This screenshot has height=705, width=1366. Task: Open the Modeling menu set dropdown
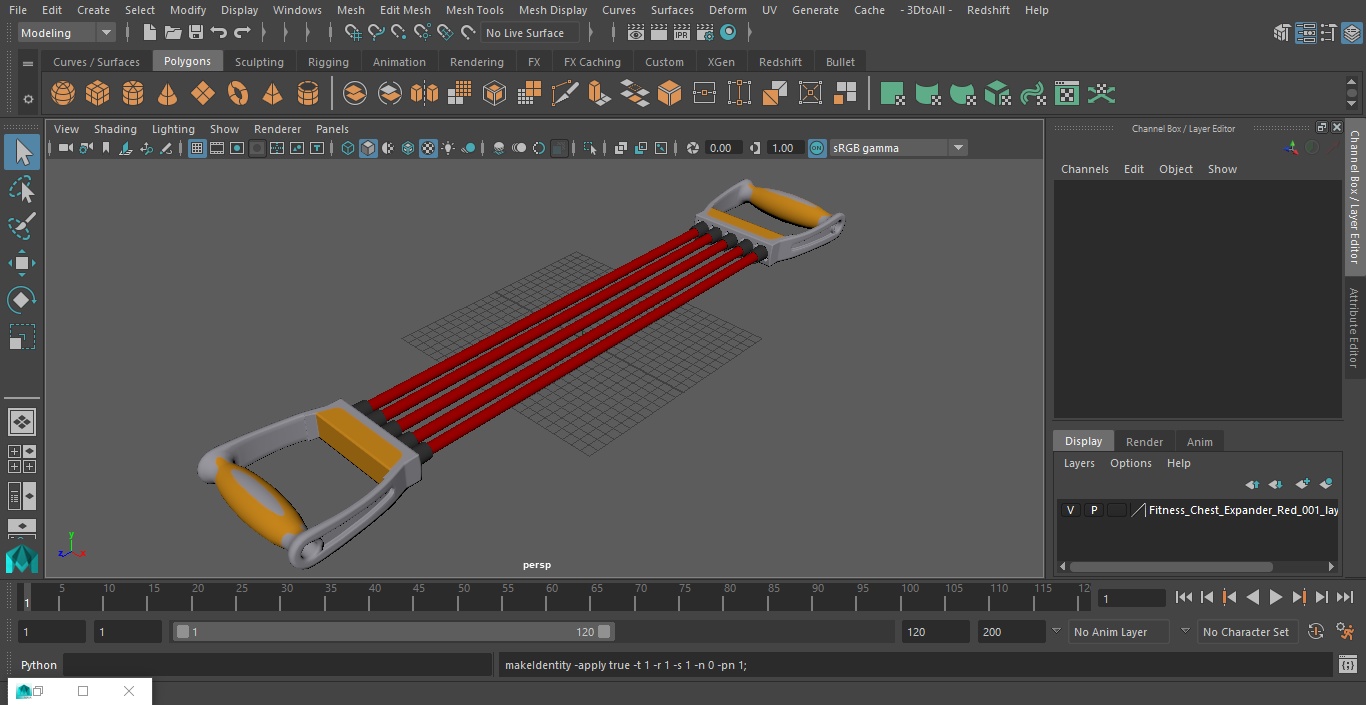[x=67, y=33]
